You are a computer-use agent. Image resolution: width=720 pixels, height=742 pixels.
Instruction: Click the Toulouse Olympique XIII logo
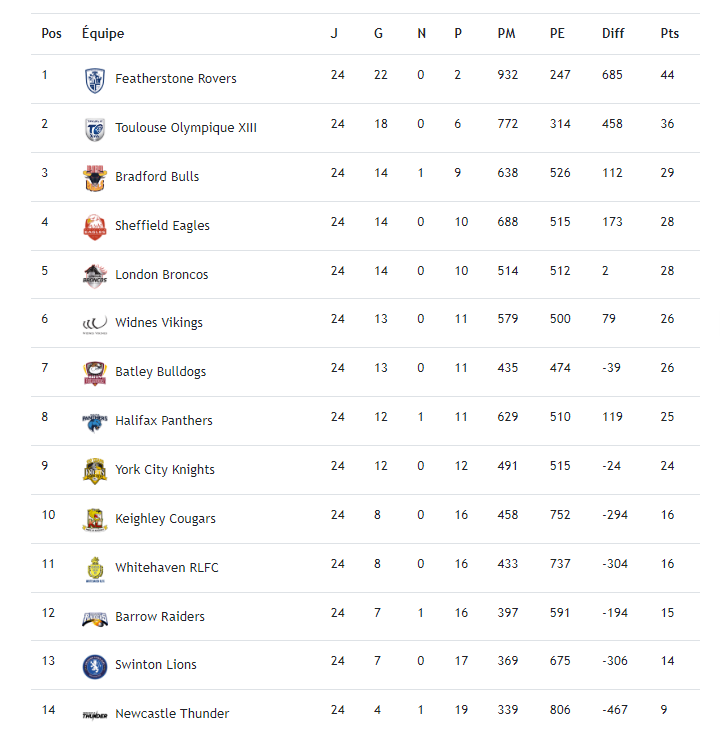point(94,129)
